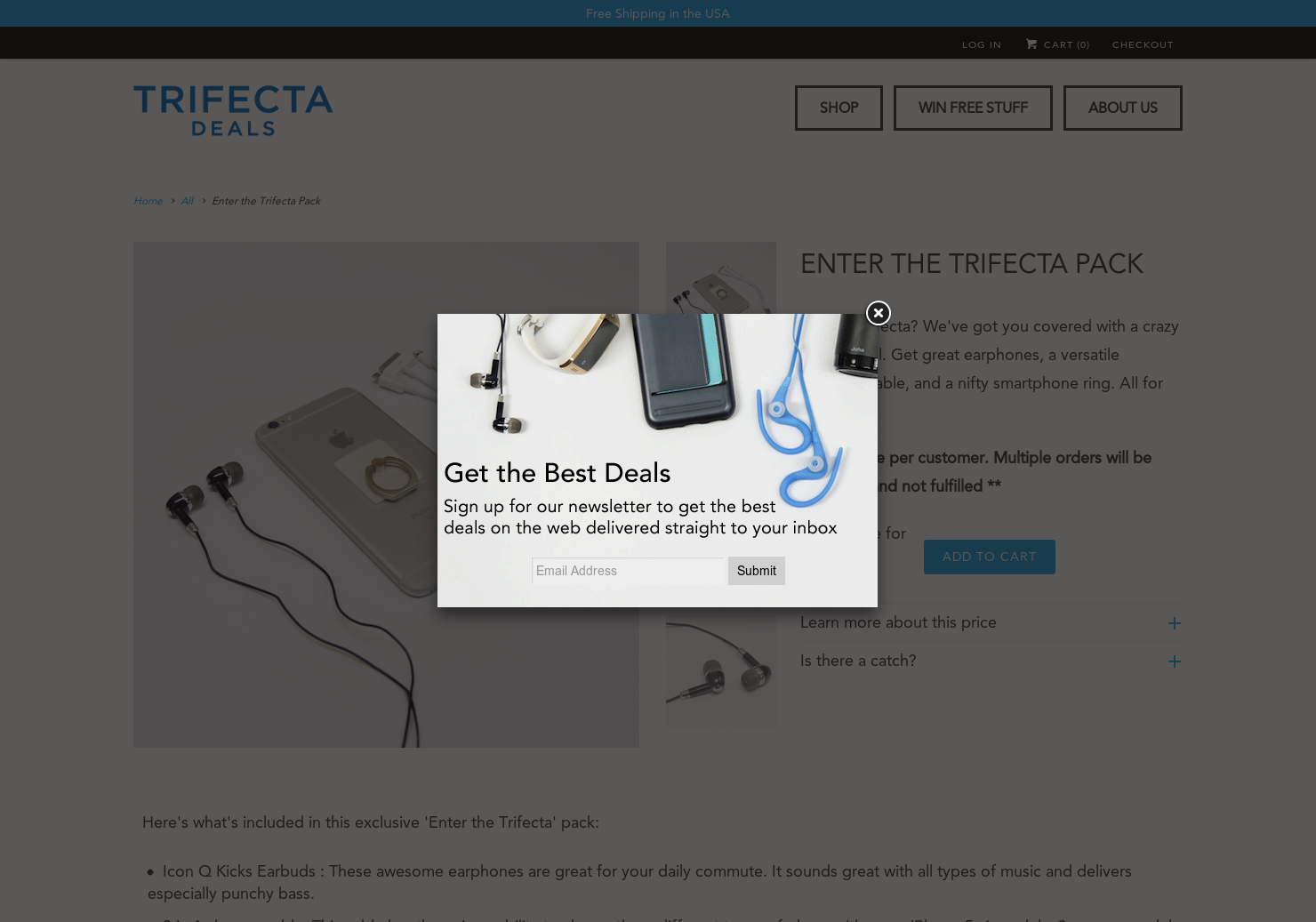The image size is (1316, 922).
Task: Close the newsletter popup
Action: [878, 313]
